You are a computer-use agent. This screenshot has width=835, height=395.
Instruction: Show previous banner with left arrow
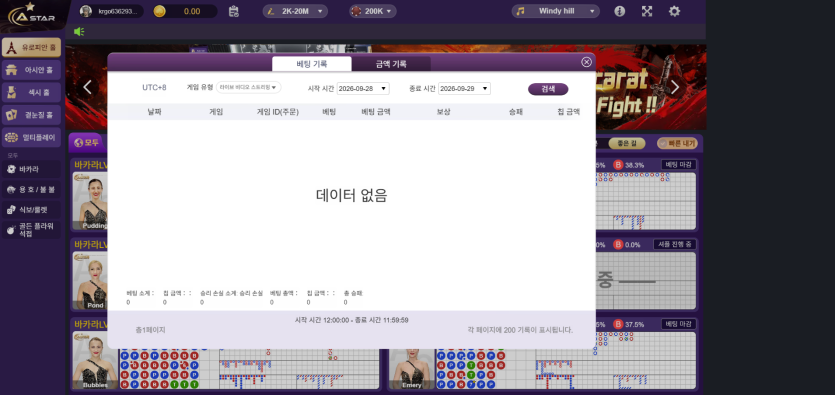[88, 87]
